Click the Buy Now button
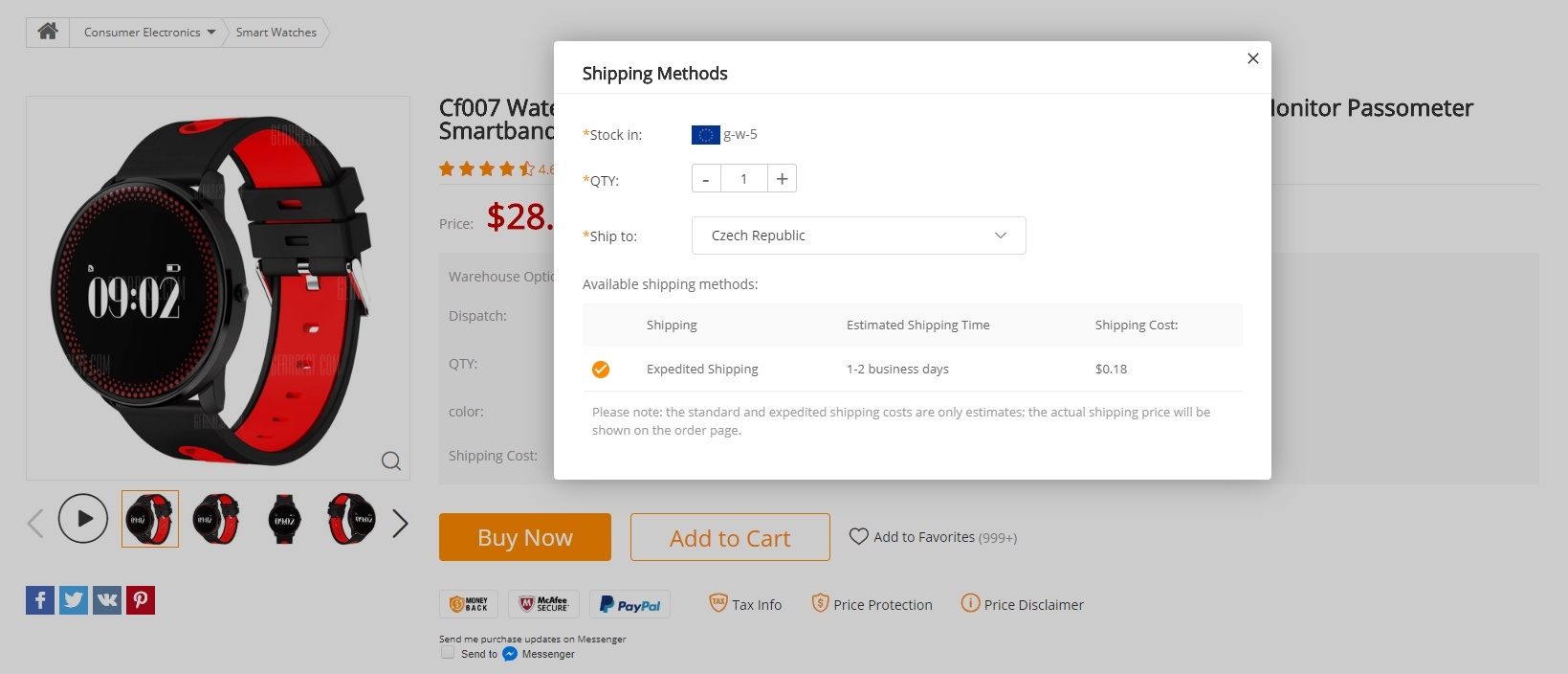This screenshot has height=674, width=1568. click(524, 537)
